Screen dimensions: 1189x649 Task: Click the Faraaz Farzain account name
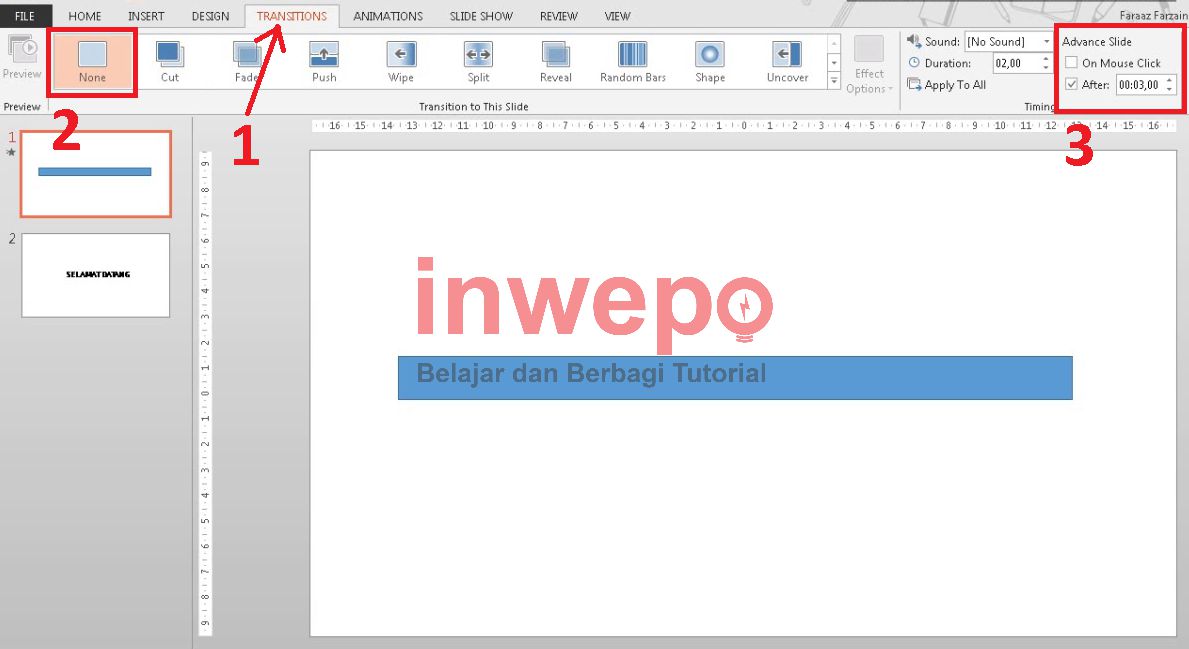(x=1153, y=16)
